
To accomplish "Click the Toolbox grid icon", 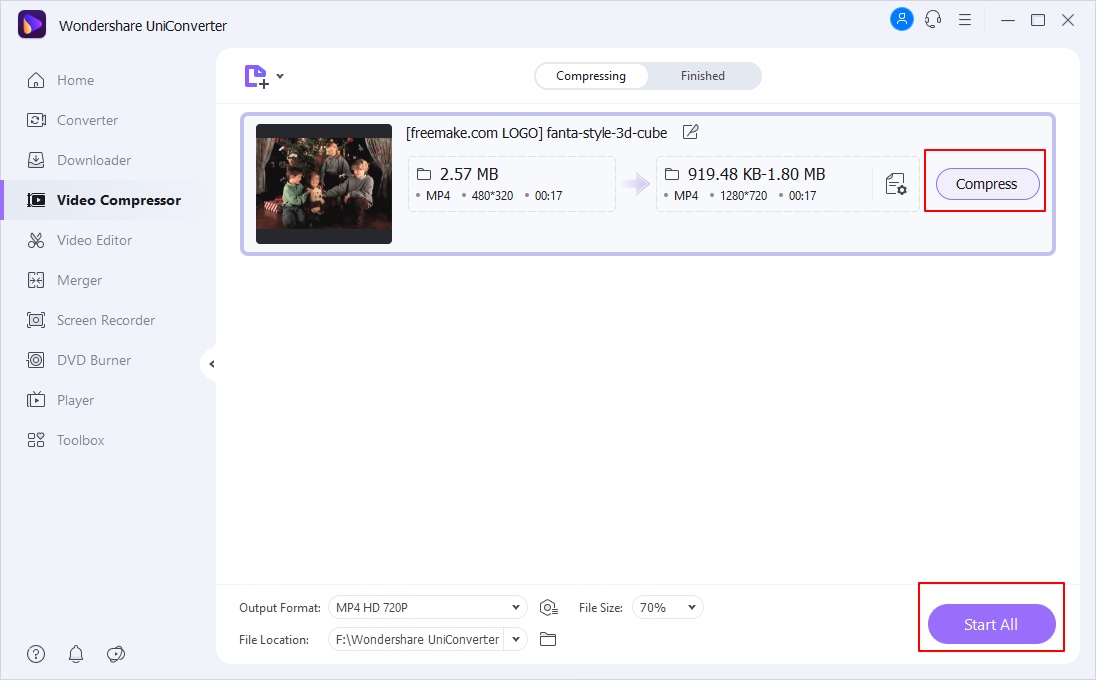I will [36, 440].
